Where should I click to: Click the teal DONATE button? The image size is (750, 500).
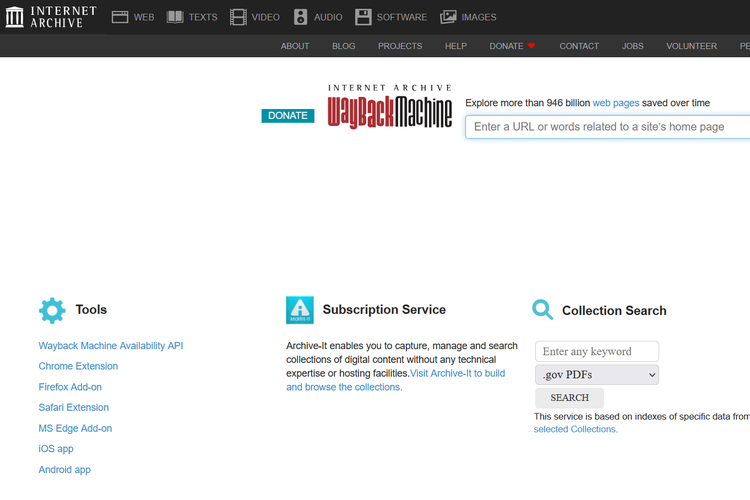click(x=287, y=116)
